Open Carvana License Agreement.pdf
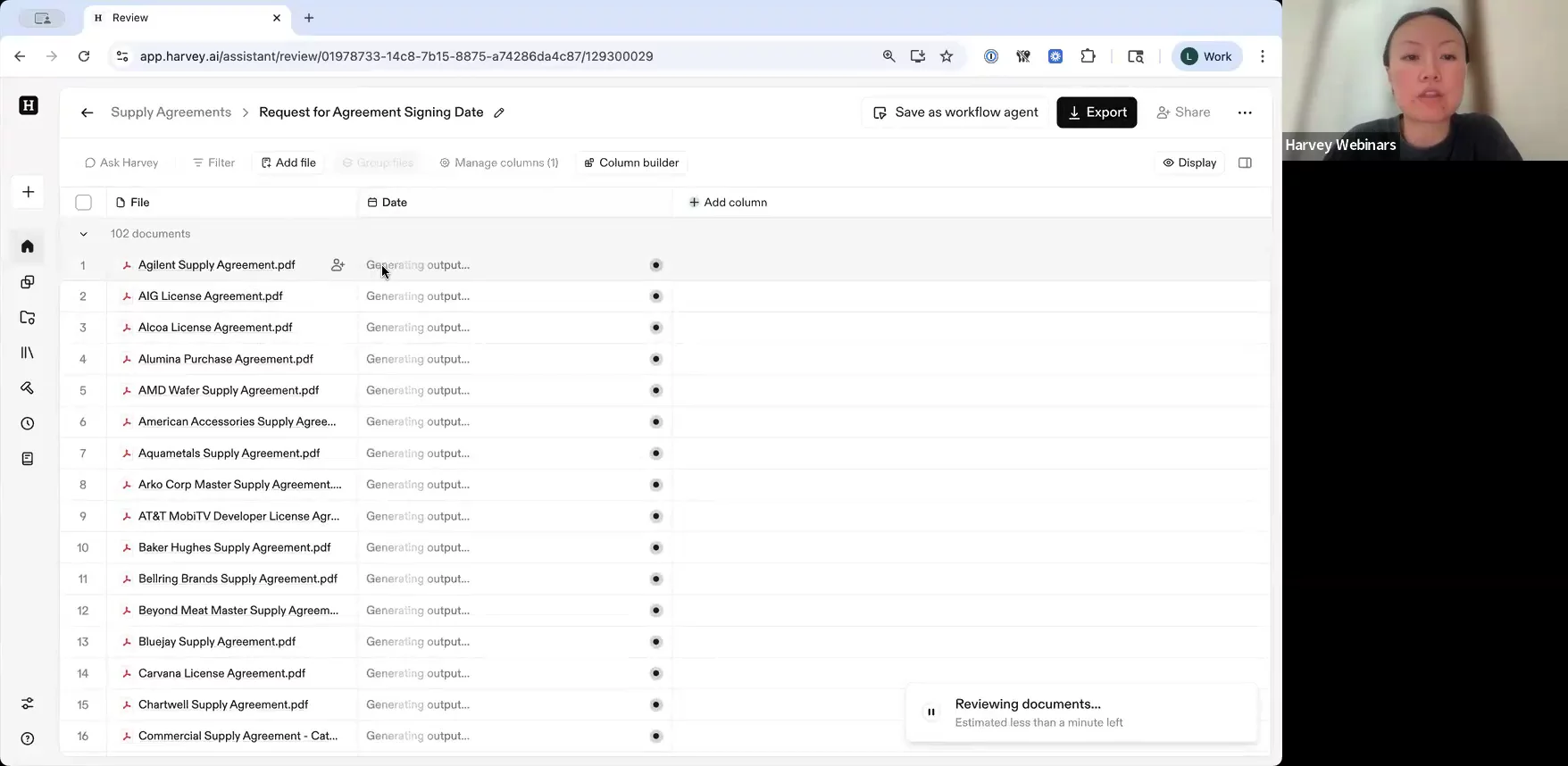Viewport: 1568px width, 766px height. [x=222, y=673]
